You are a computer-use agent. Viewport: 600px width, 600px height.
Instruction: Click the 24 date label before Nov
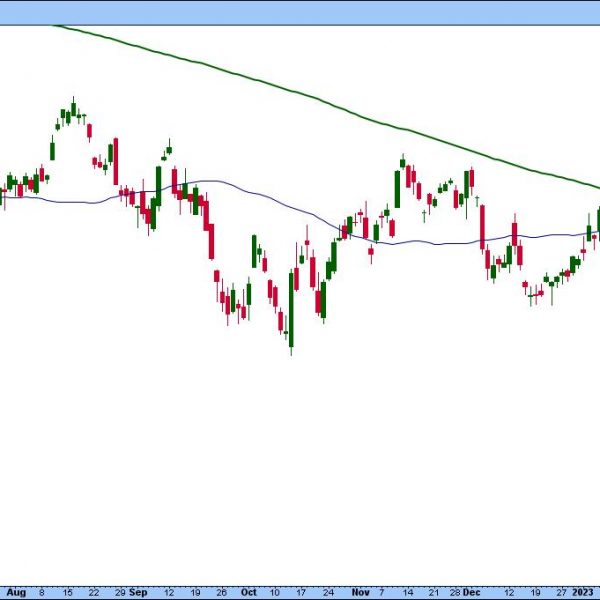[328, 592]
